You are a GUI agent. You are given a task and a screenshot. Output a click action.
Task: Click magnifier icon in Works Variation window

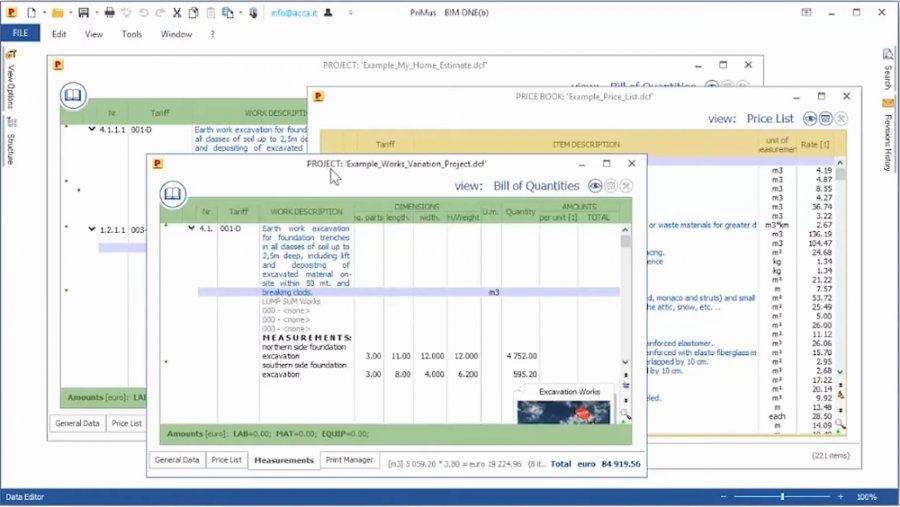click(625, 414)
